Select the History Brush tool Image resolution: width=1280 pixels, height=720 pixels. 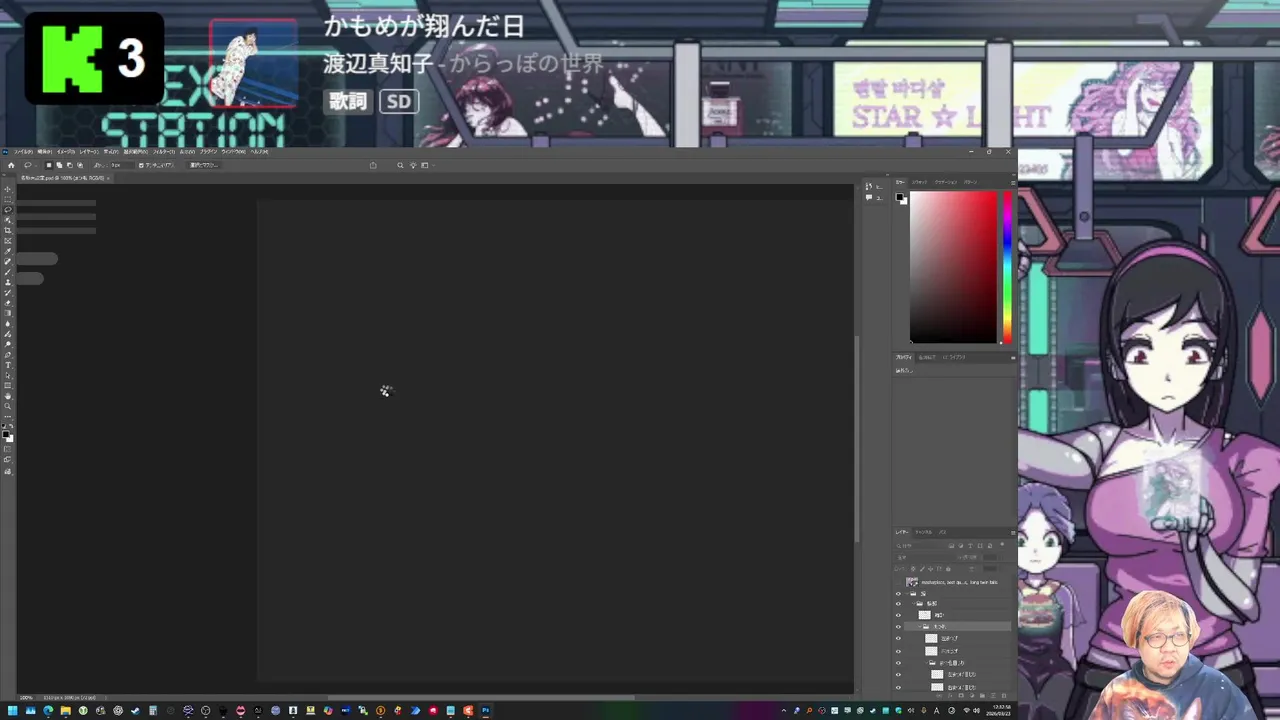coord(8,292)
